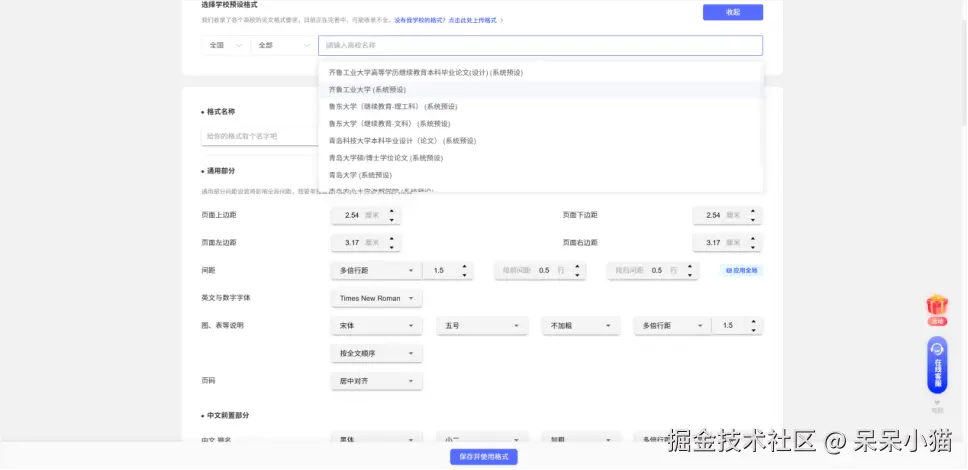Click 保存并使用格式 save button
The height and width of the screenshot is (470, 968).
(483, 457)
